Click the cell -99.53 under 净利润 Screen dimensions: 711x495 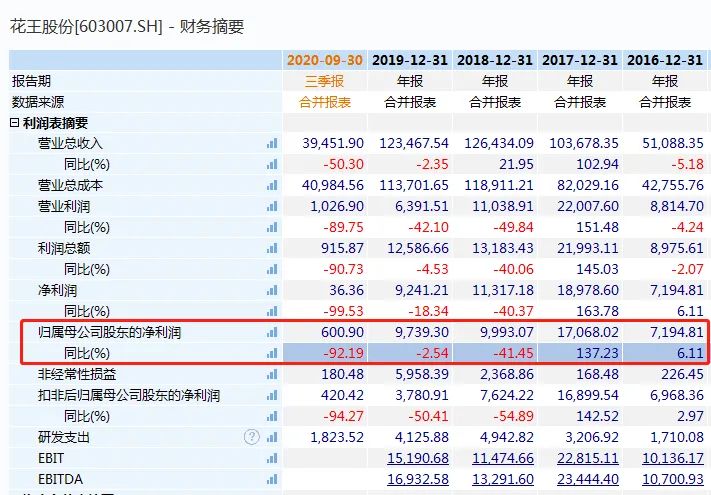pyautogui.click(x=343, y=311)
